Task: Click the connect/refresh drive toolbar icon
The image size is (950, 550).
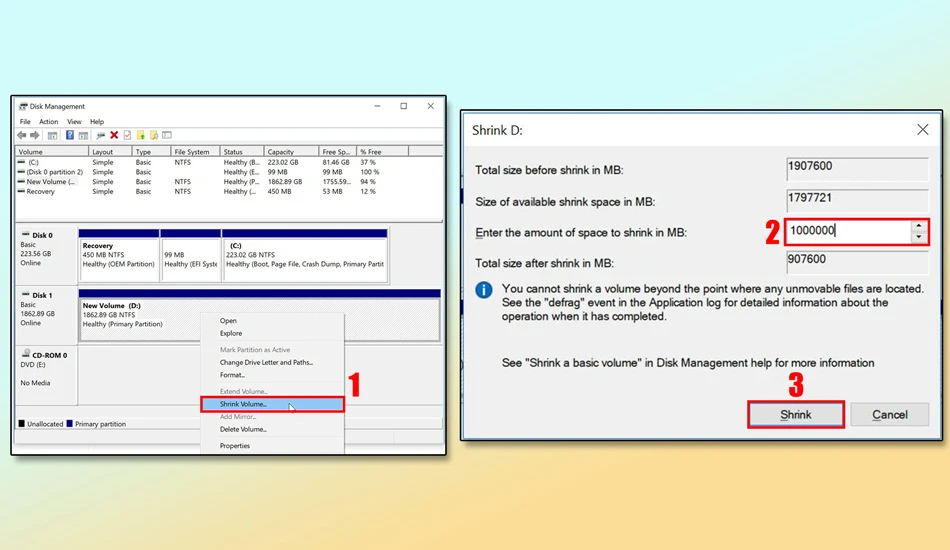Action: pos(101,135)
